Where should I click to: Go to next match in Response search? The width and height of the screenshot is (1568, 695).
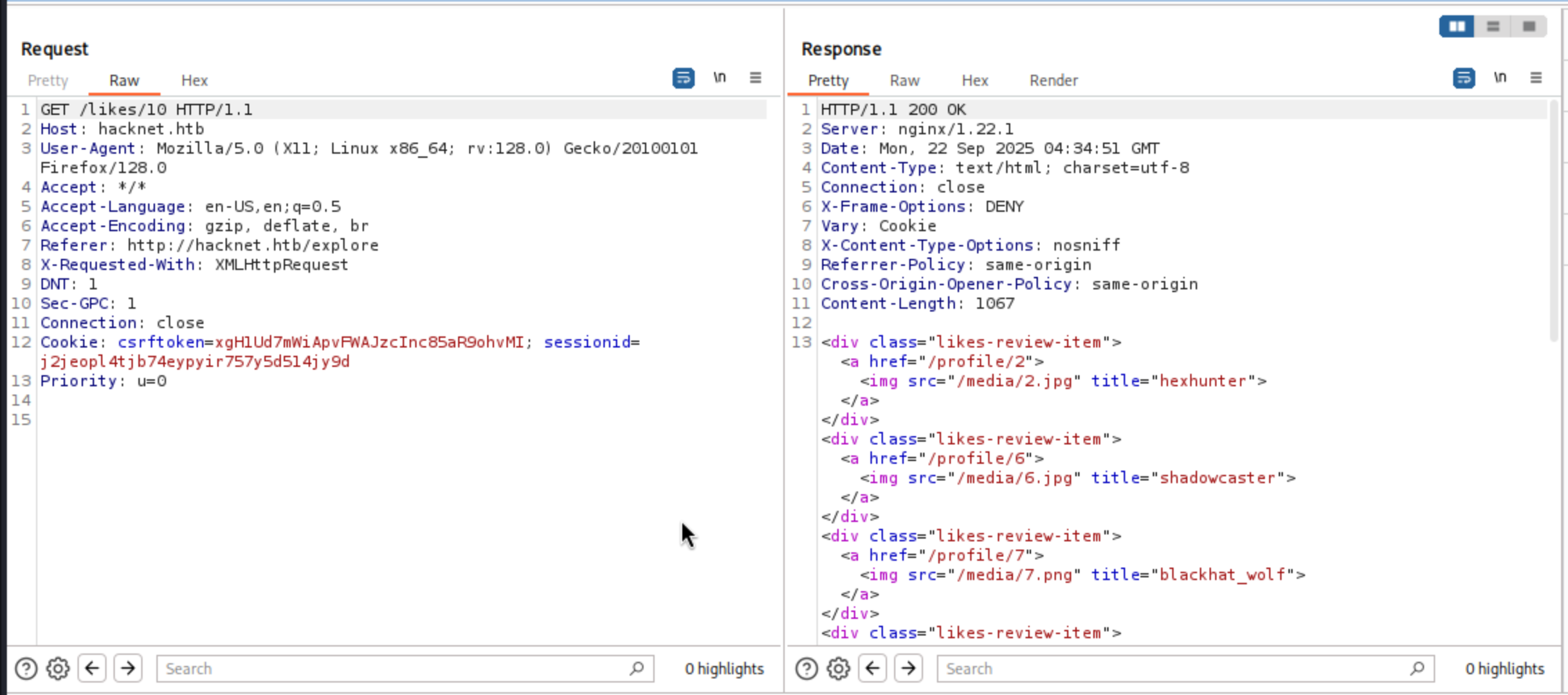(909, 669)
